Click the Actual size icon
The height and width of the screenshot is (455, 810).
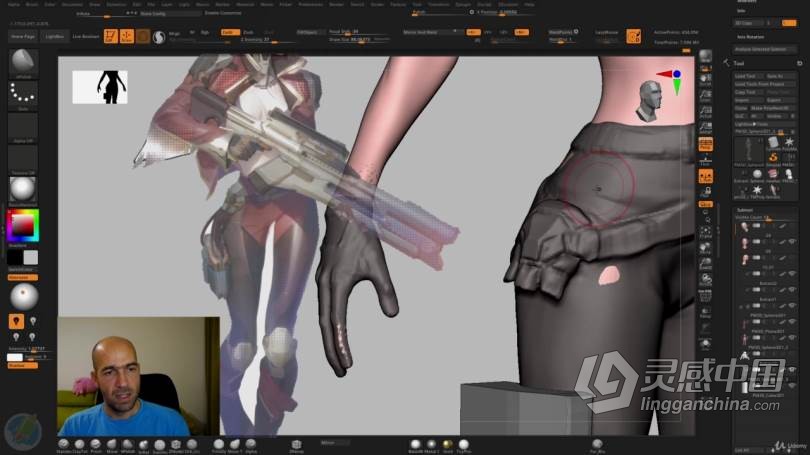click(705, 112)
